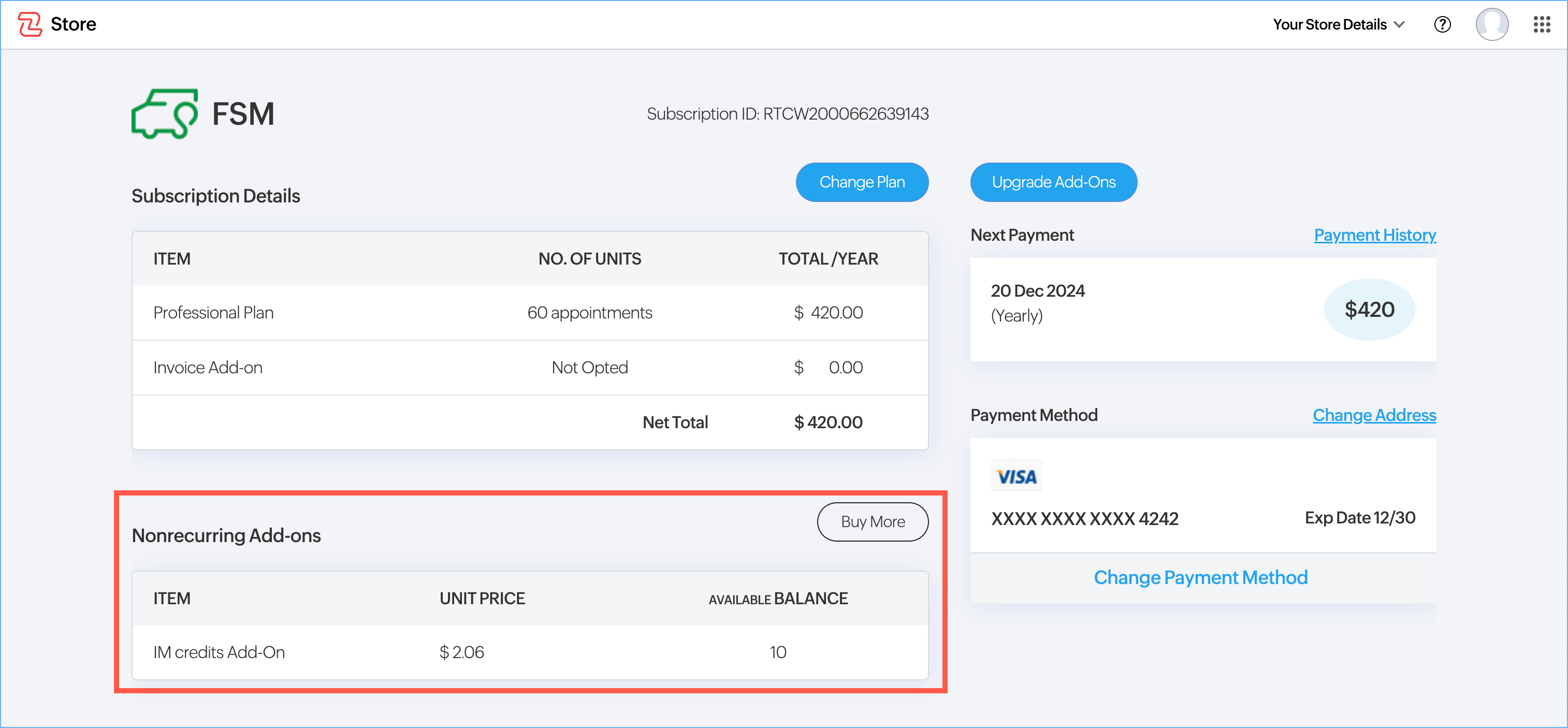Click the Change Address link

click(1374, 415)
